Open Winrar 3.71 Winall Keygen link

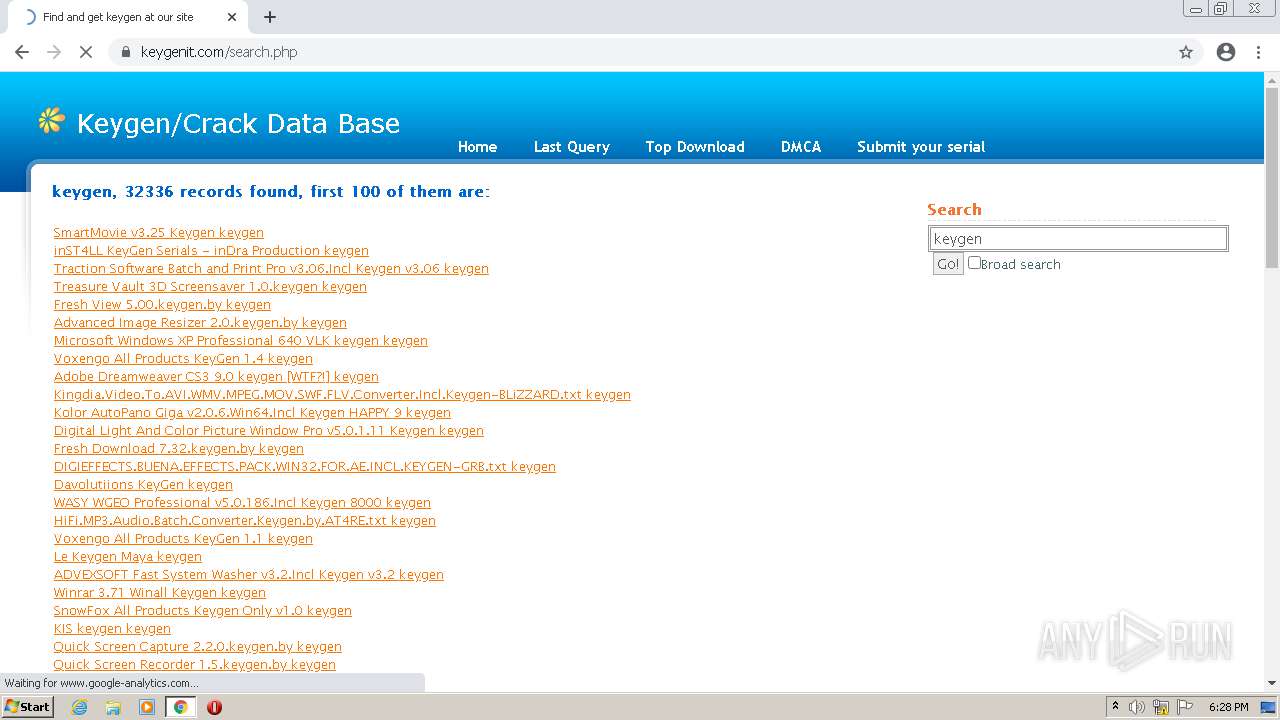click(x=160, y=592)
